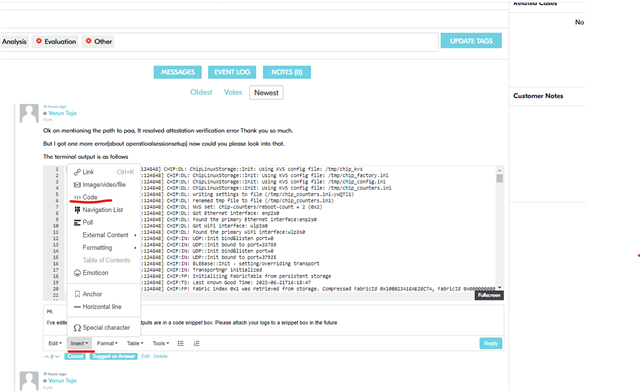The image size is (640, 392).
Task: Open the NOTES (0) tab
Action: click(287, 72)
